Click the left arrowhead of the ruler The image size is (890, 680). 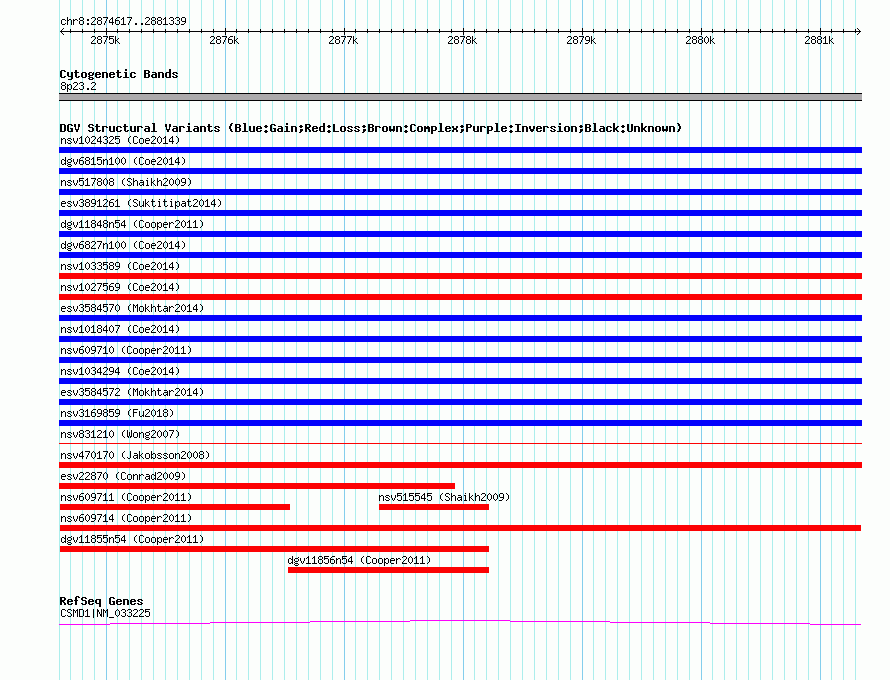[x=62, y=31]
